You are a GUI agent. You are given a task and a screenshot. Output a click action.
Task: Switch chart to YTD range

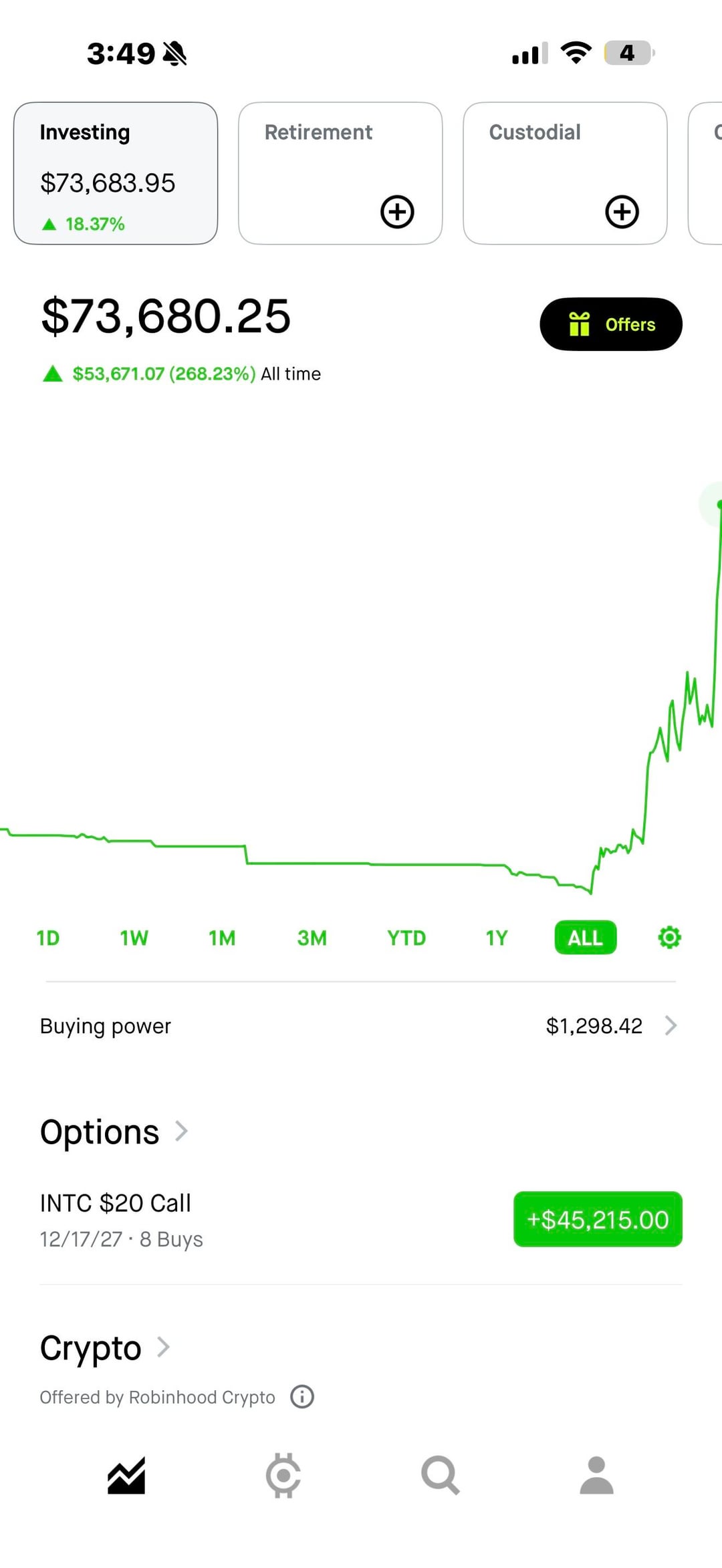coord(406,938)
